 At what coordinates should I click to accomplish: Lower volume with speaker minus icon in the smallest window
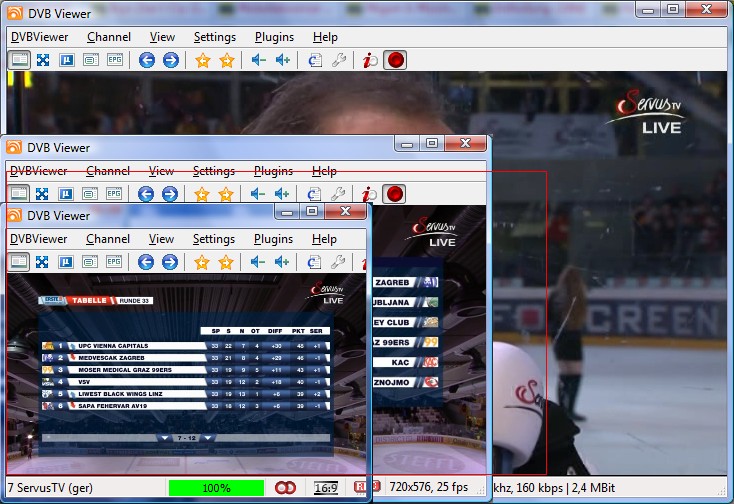pos(257,262)
